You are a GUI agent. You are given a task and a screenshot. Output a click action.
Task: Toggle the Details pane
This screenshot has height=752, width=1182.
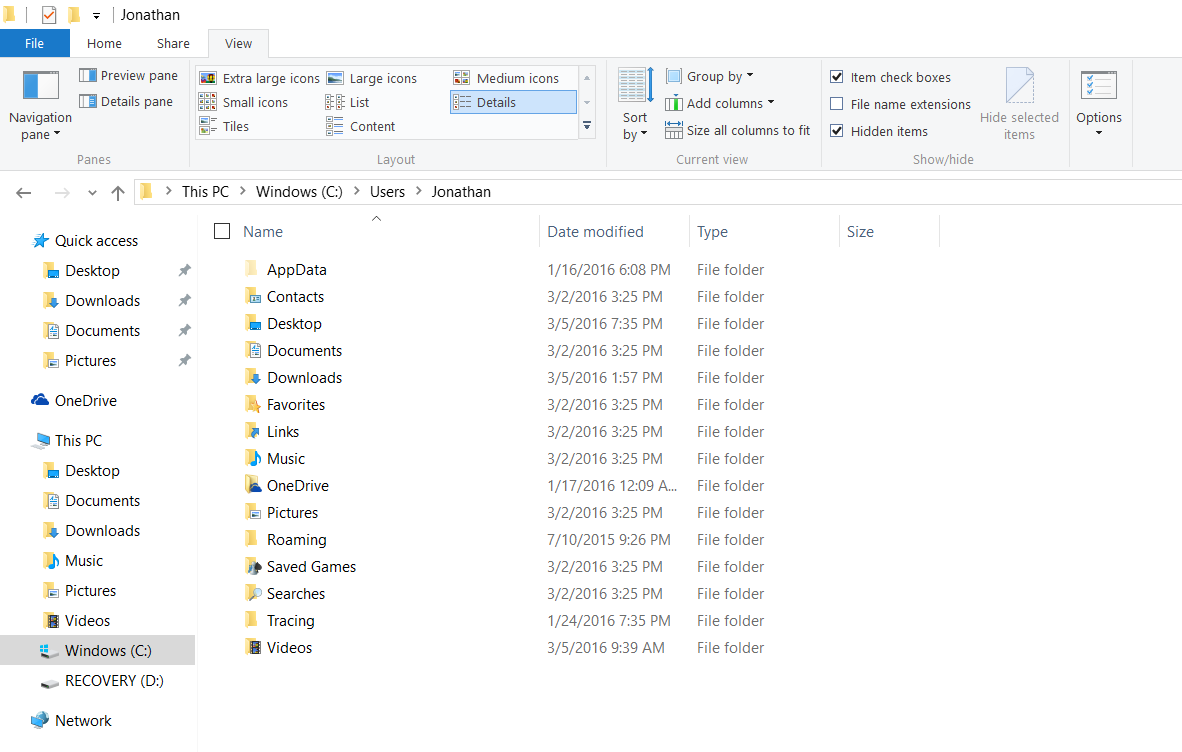[126, 101]
